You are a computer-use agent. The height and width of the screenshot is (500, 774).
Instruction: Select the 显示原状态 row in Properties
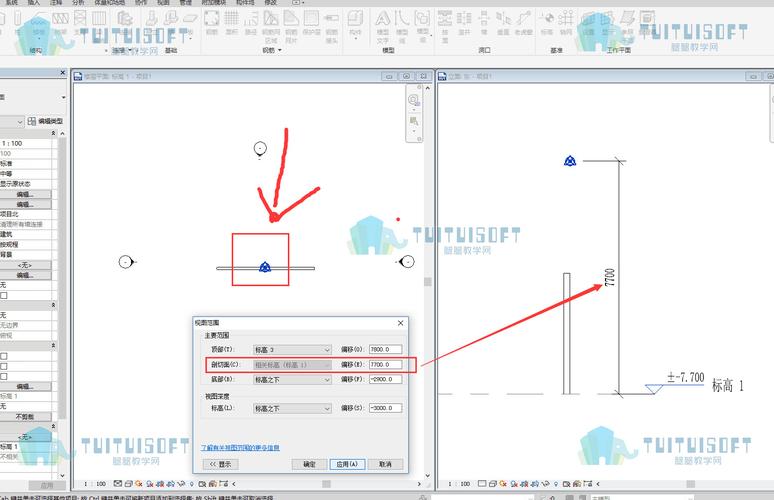[25, 184]
